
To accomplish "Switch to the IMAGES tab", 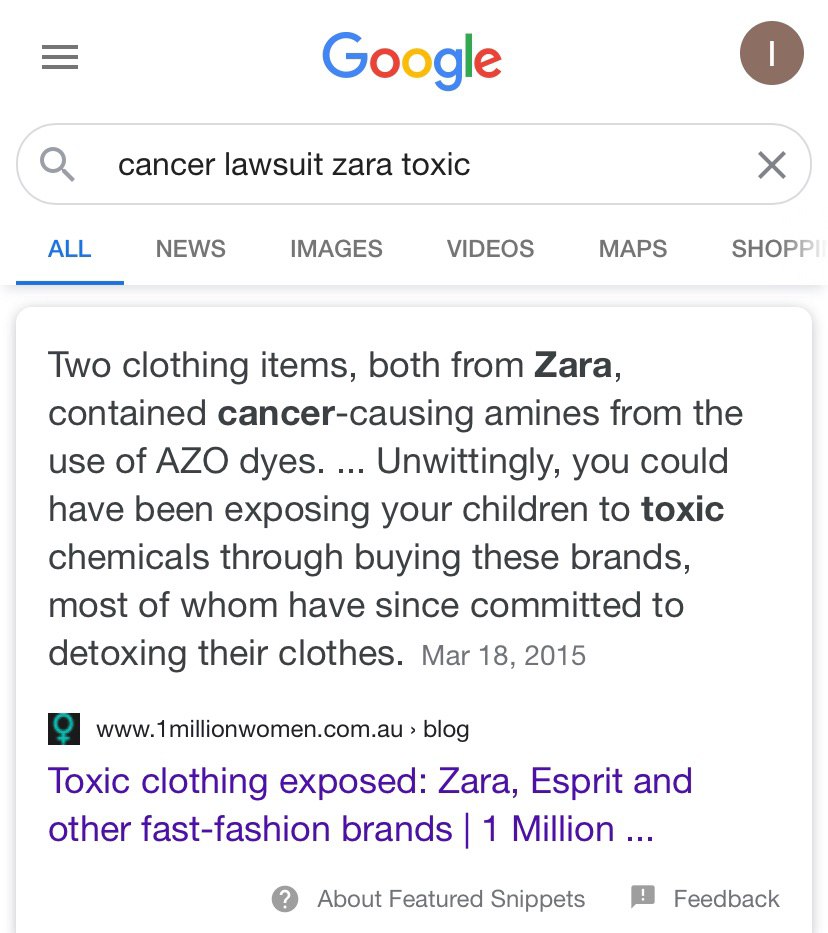I will [336, 249].
